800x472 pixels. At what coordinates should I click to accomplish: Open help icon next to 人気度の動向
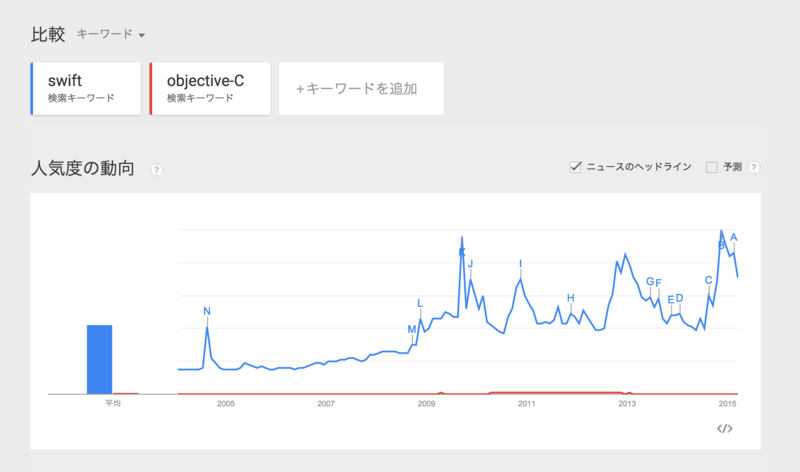click(x=157, y=170)
